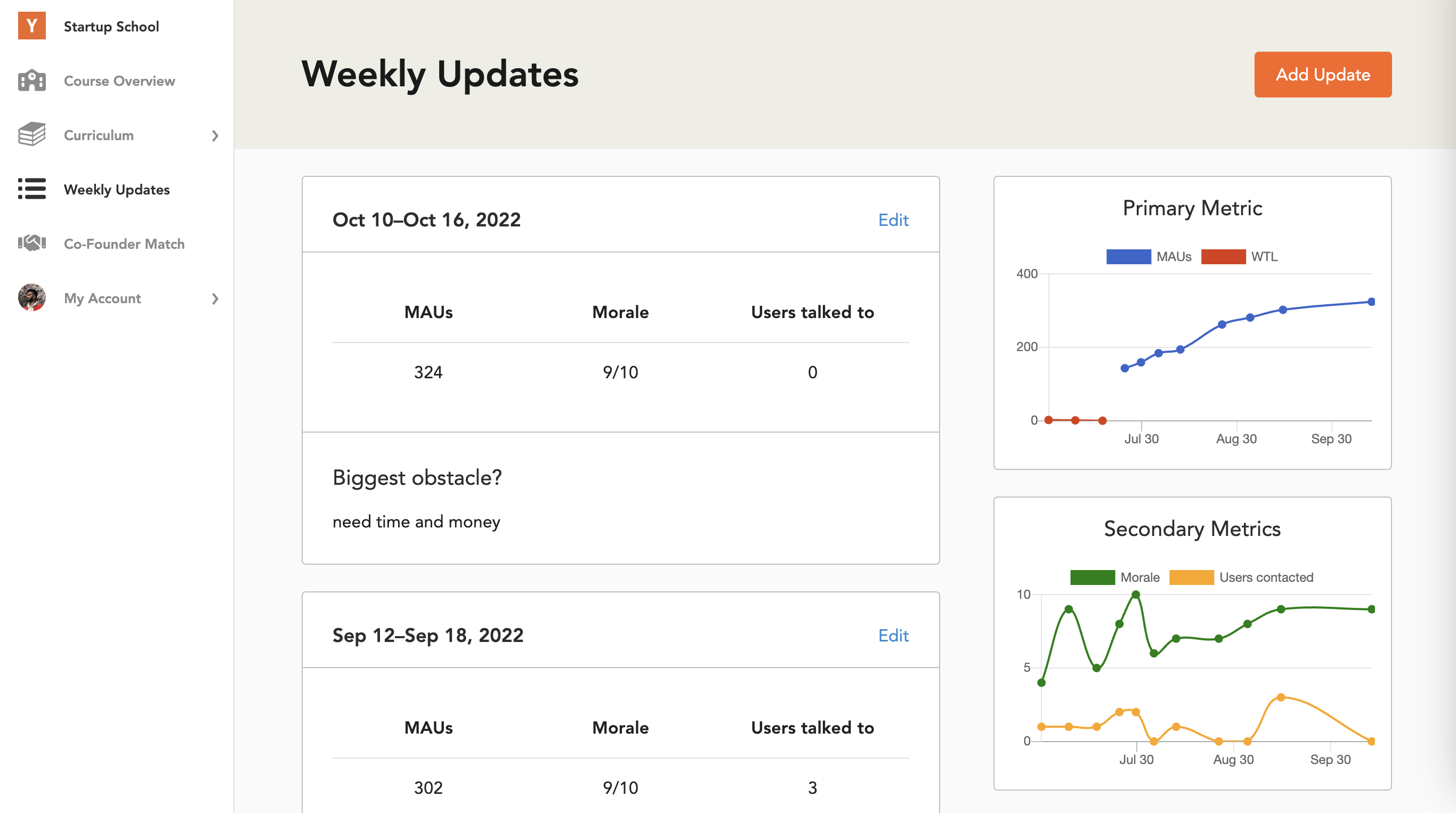Image resolution: width=1456 pixels, height=813 pixels.
Task: Toggle WTL red legend swatch
Action: pos(1223,256)
